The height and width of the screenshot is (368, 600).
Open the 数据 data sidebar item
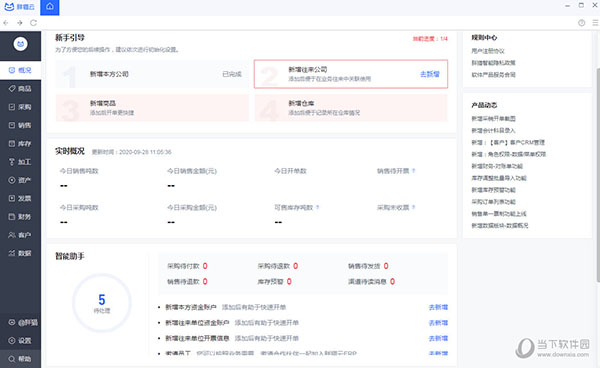[20, 253]
